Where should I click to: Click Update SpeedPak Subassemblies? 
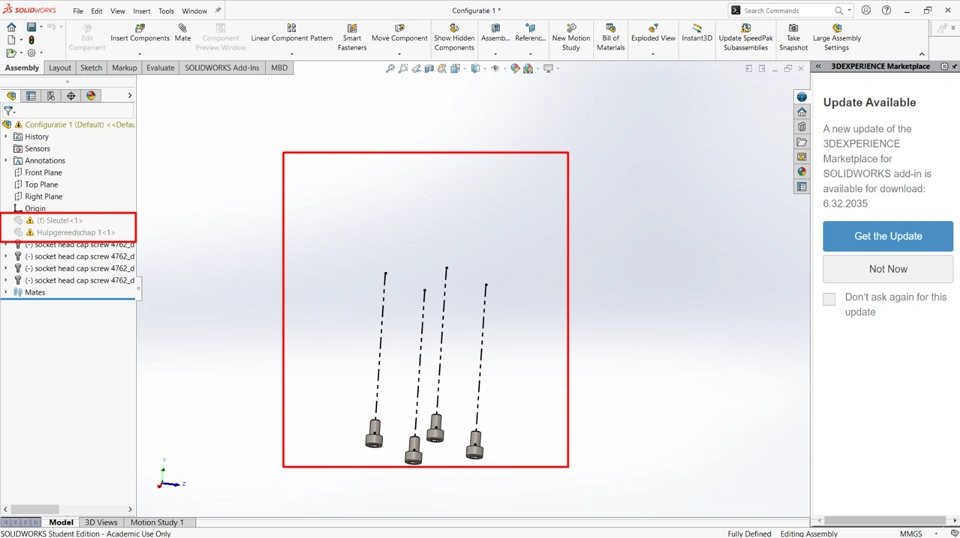[x=746, y=37]
